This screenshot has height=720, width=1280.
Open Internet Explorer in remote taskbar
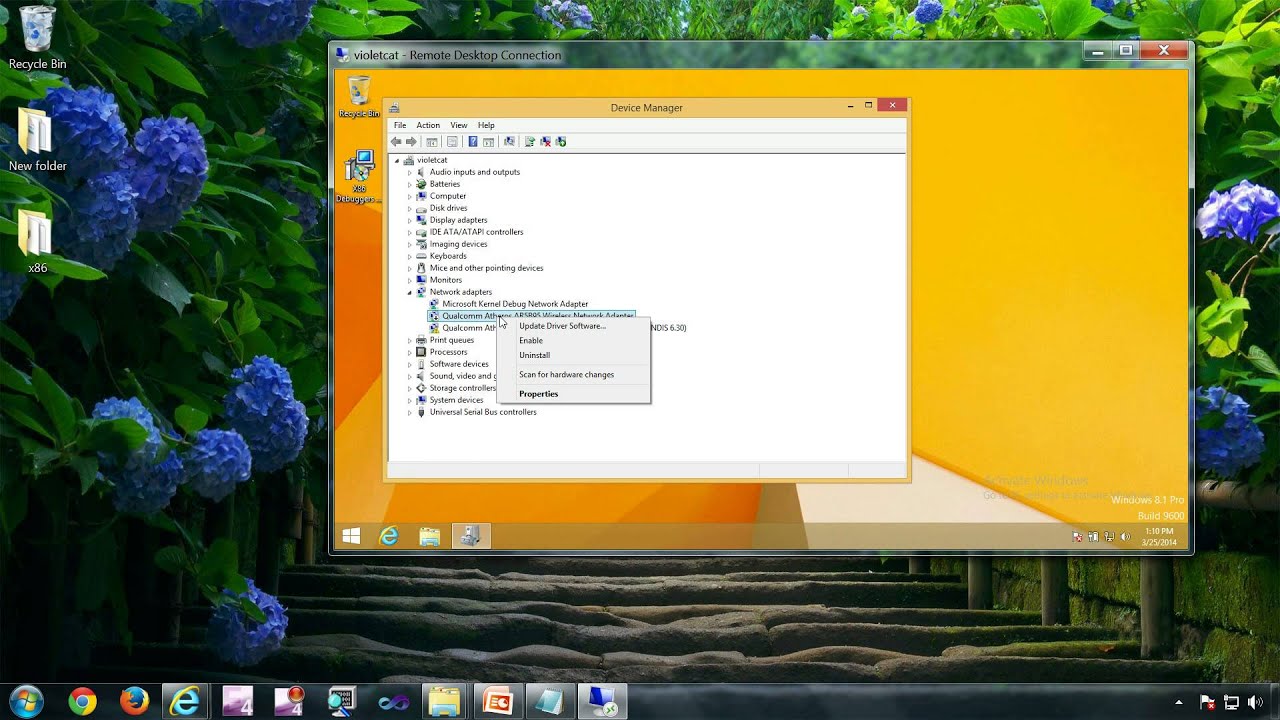tap(389, 537)
